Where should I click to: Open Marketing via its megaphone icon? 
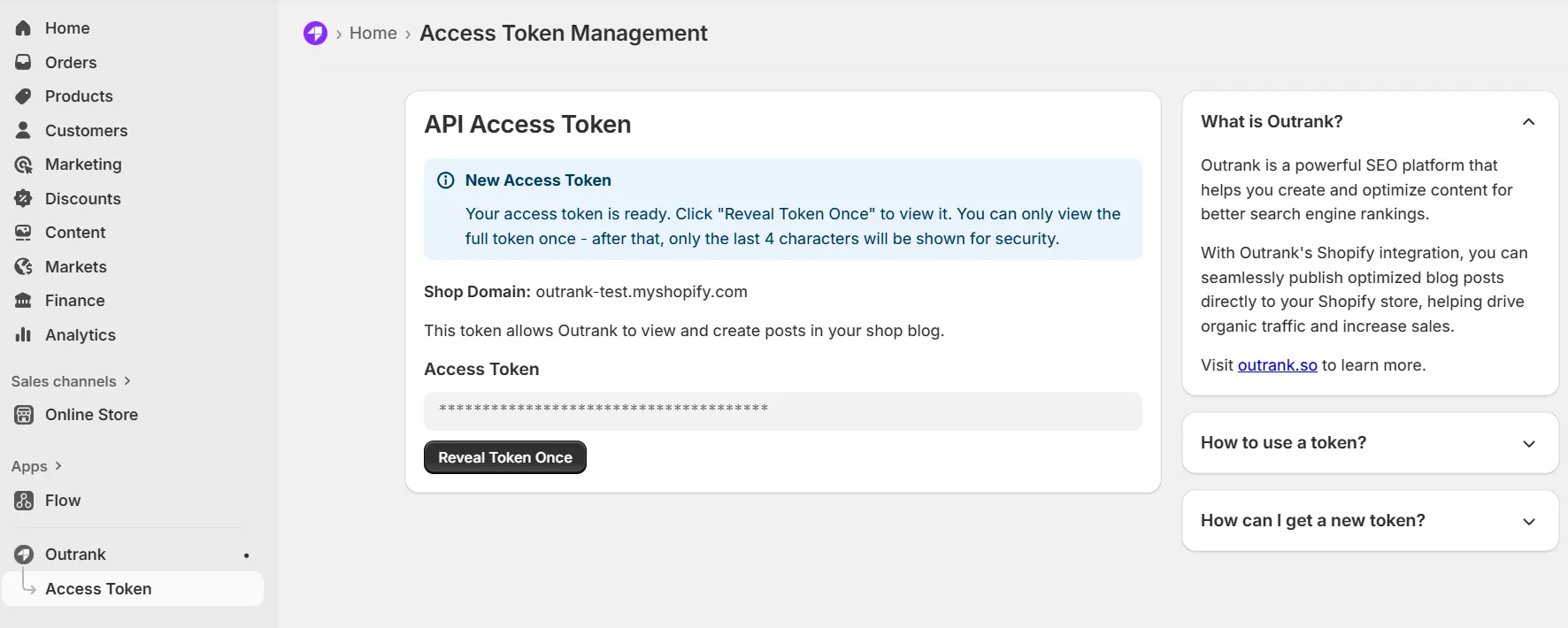pyautogui.click(x=23, y=164)
